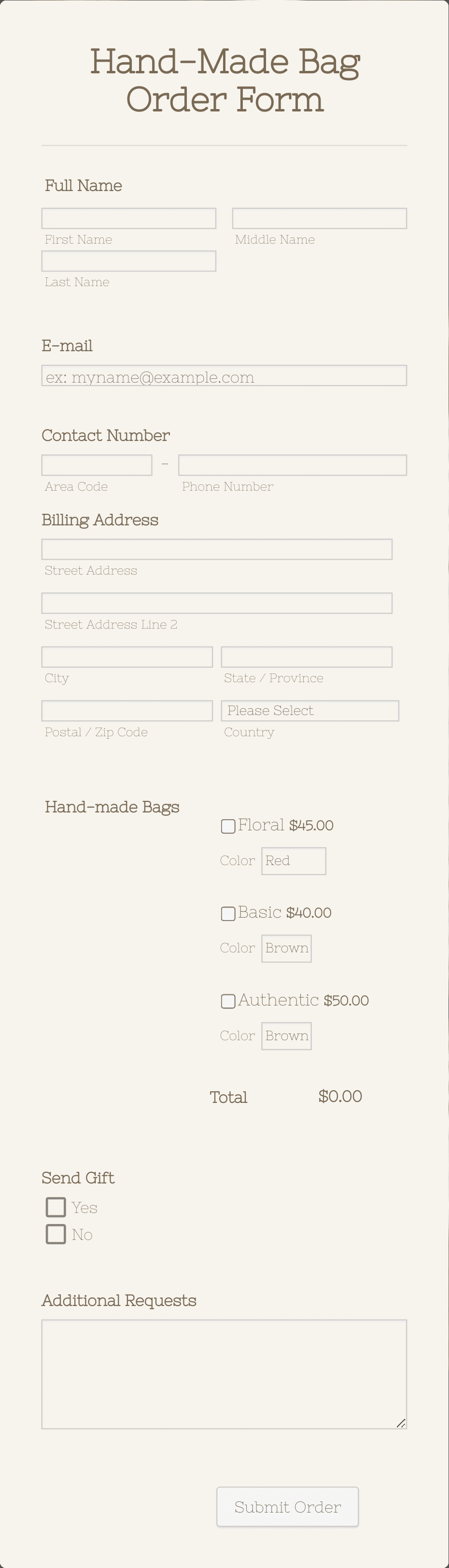Click the City input field

[126, 657]
